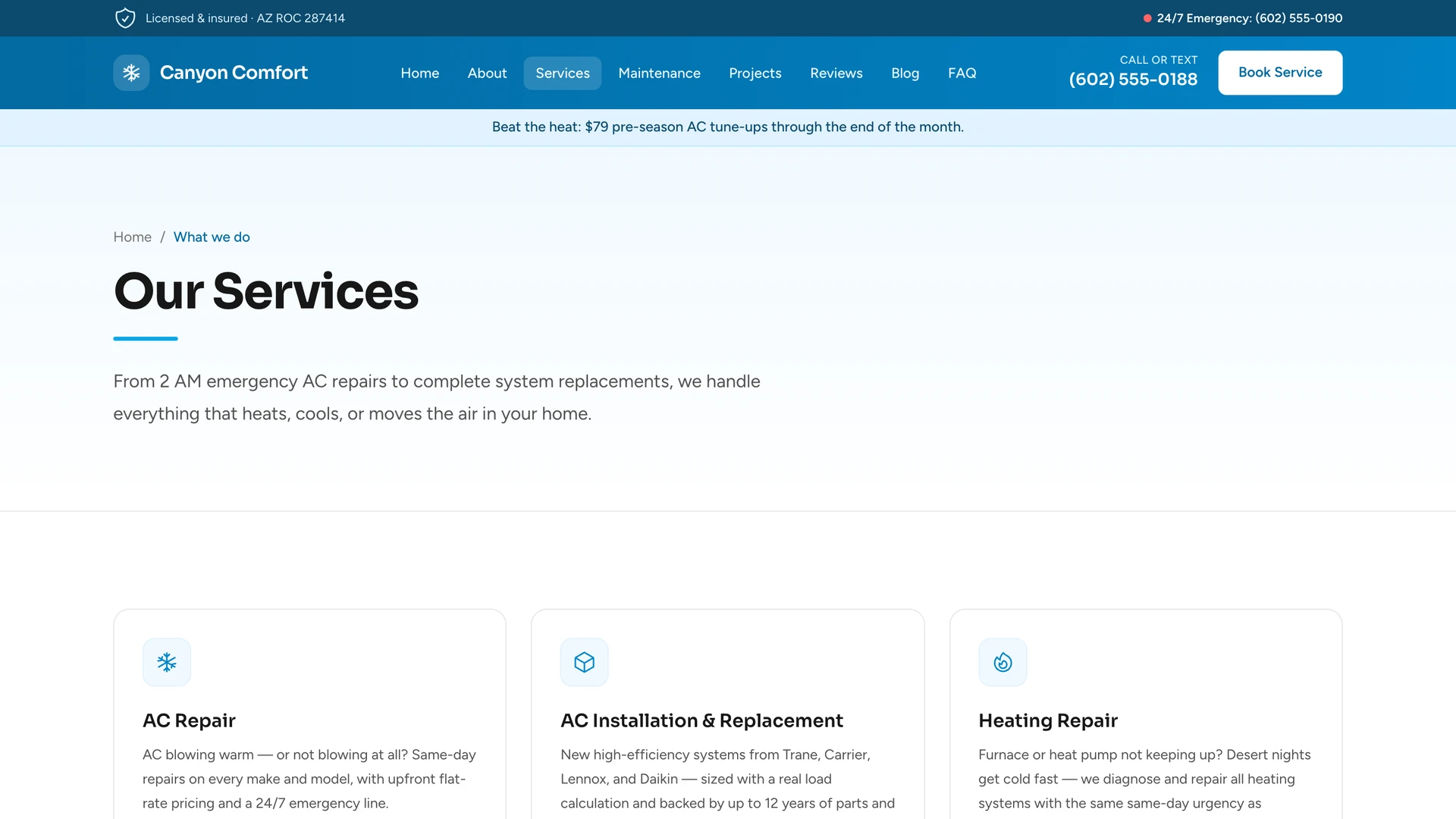Click the red emergency status dot
Screen dimensions: 1456x819
coord(1147,18)
